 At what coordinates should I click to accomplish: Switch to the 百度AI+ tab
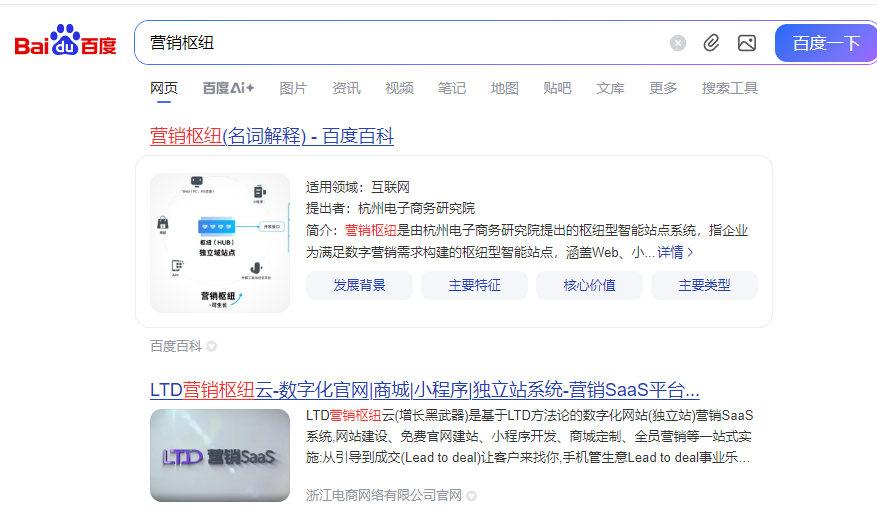coord(228,88)
